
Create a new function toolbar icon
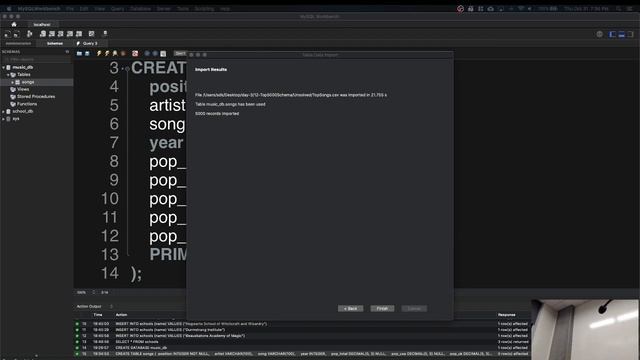tap(79, 34)
